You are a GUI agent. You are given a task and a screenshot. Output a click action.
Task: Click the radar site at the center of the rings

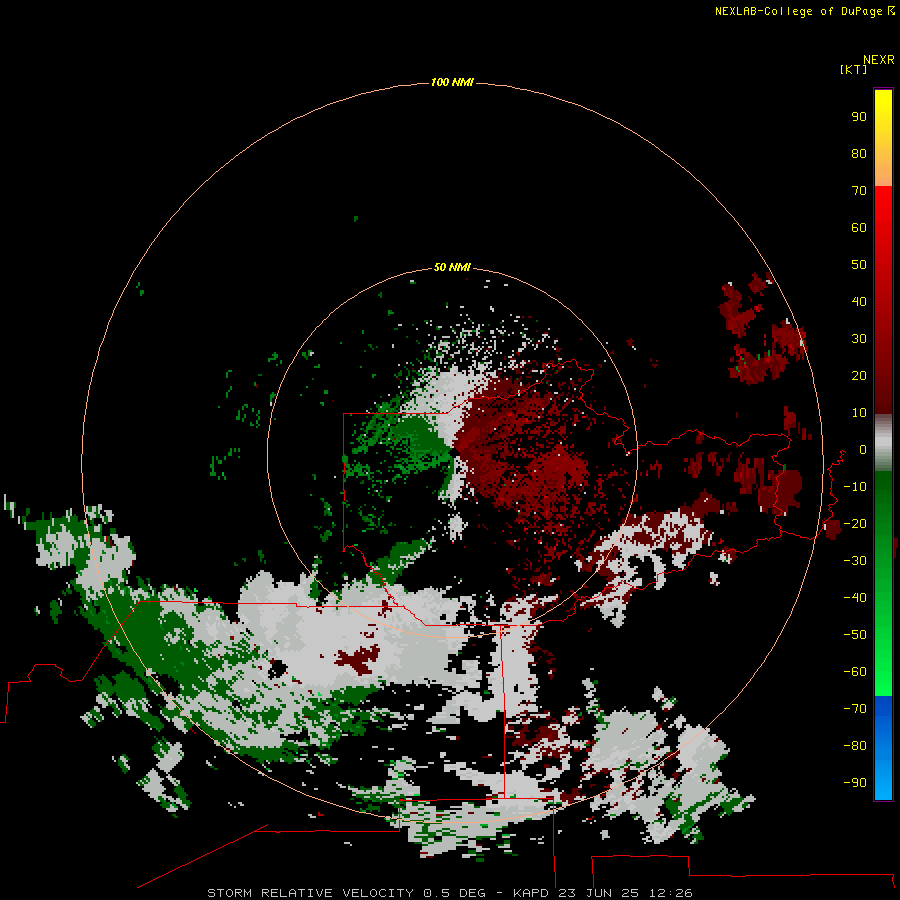tap(452, 453)
